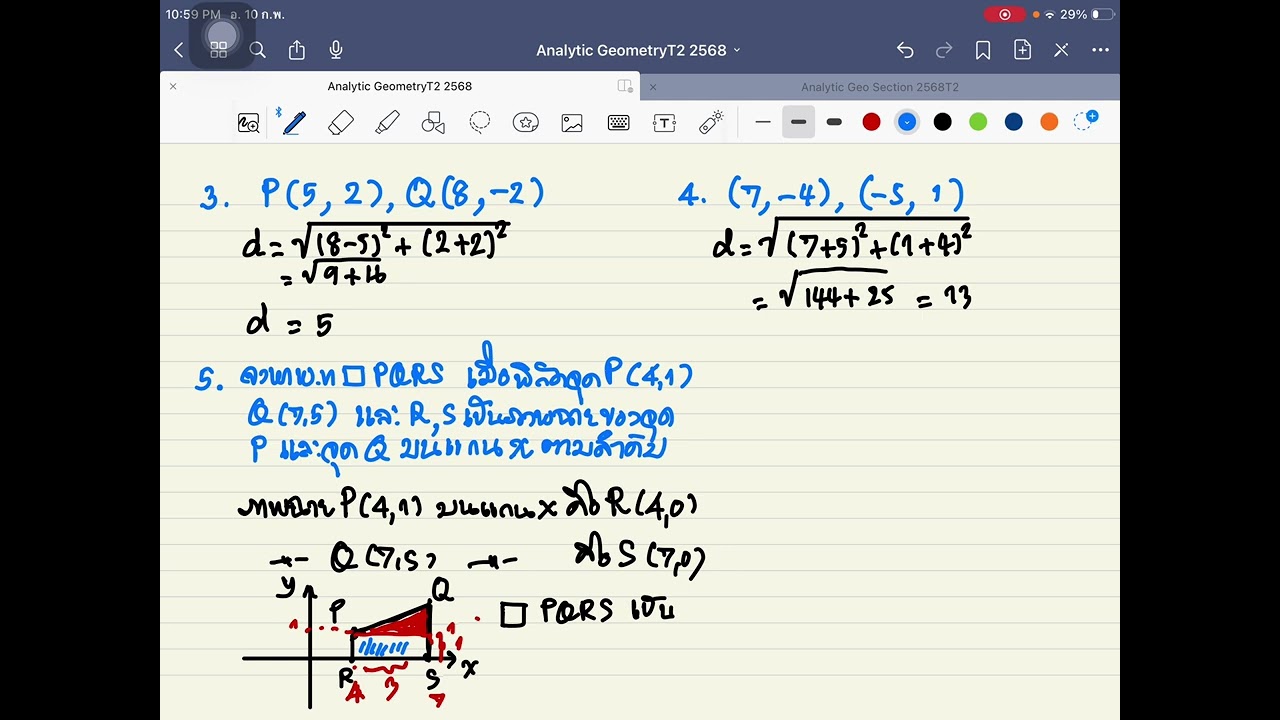
Task: Open the stickers and elements tool
Action: [526, 123]
